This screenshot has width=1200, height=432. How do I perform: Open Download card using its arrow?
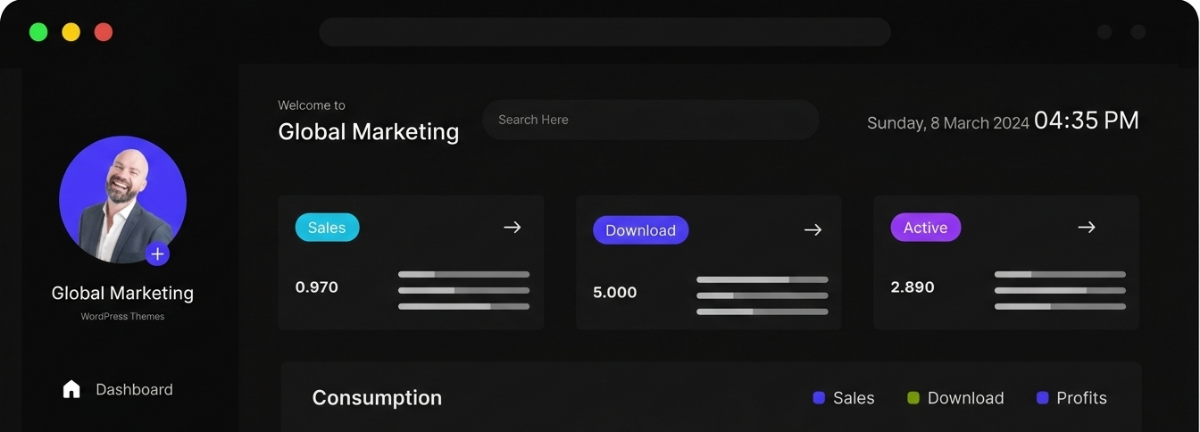(813, 230)
